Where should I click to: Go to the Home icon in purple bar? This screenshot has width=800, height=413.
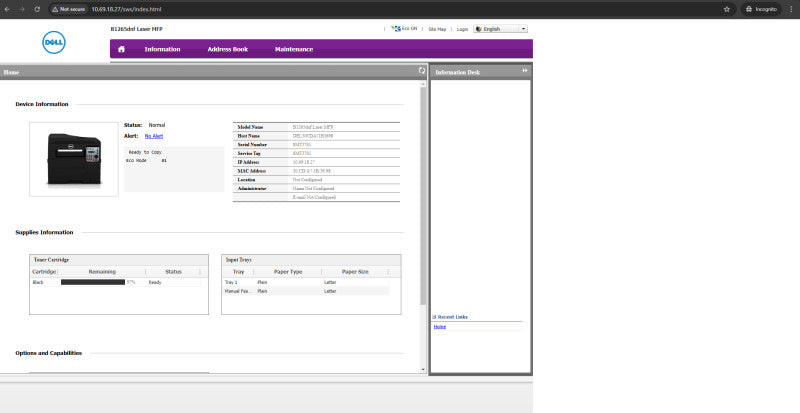121,50
